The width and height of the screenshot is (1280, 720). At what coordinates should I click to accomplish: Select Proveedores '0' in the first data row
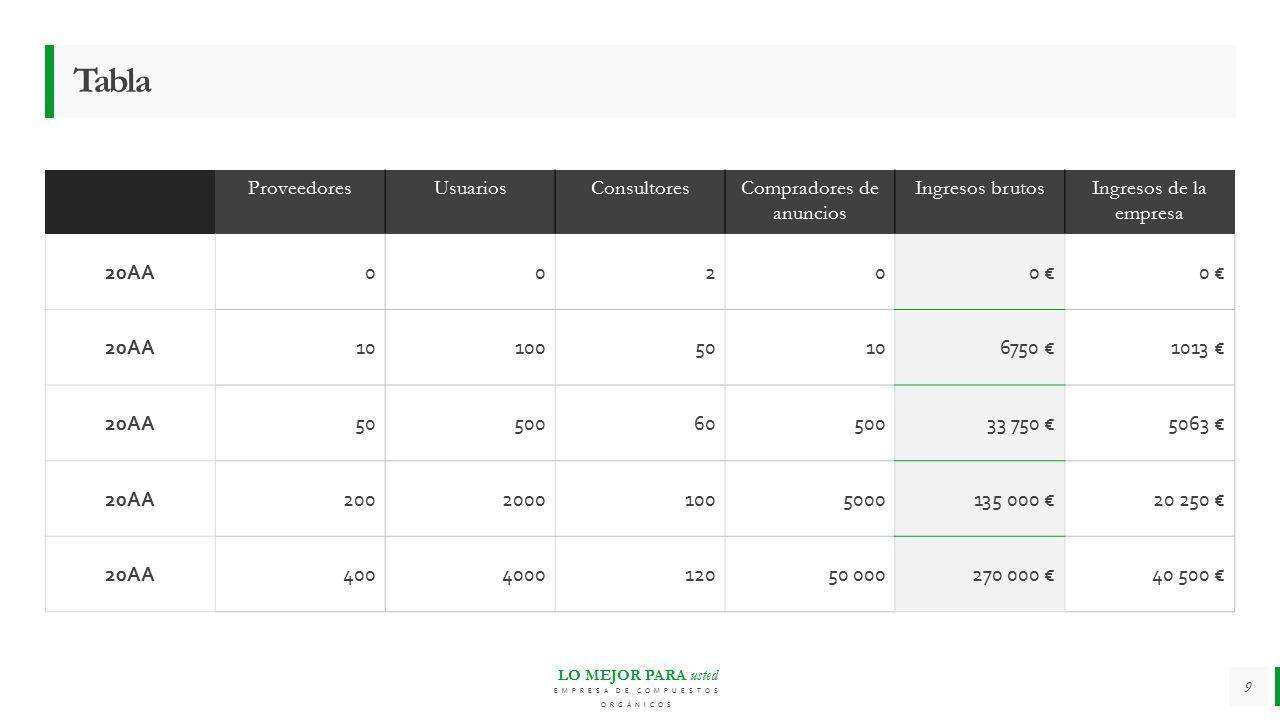(300, 272)
